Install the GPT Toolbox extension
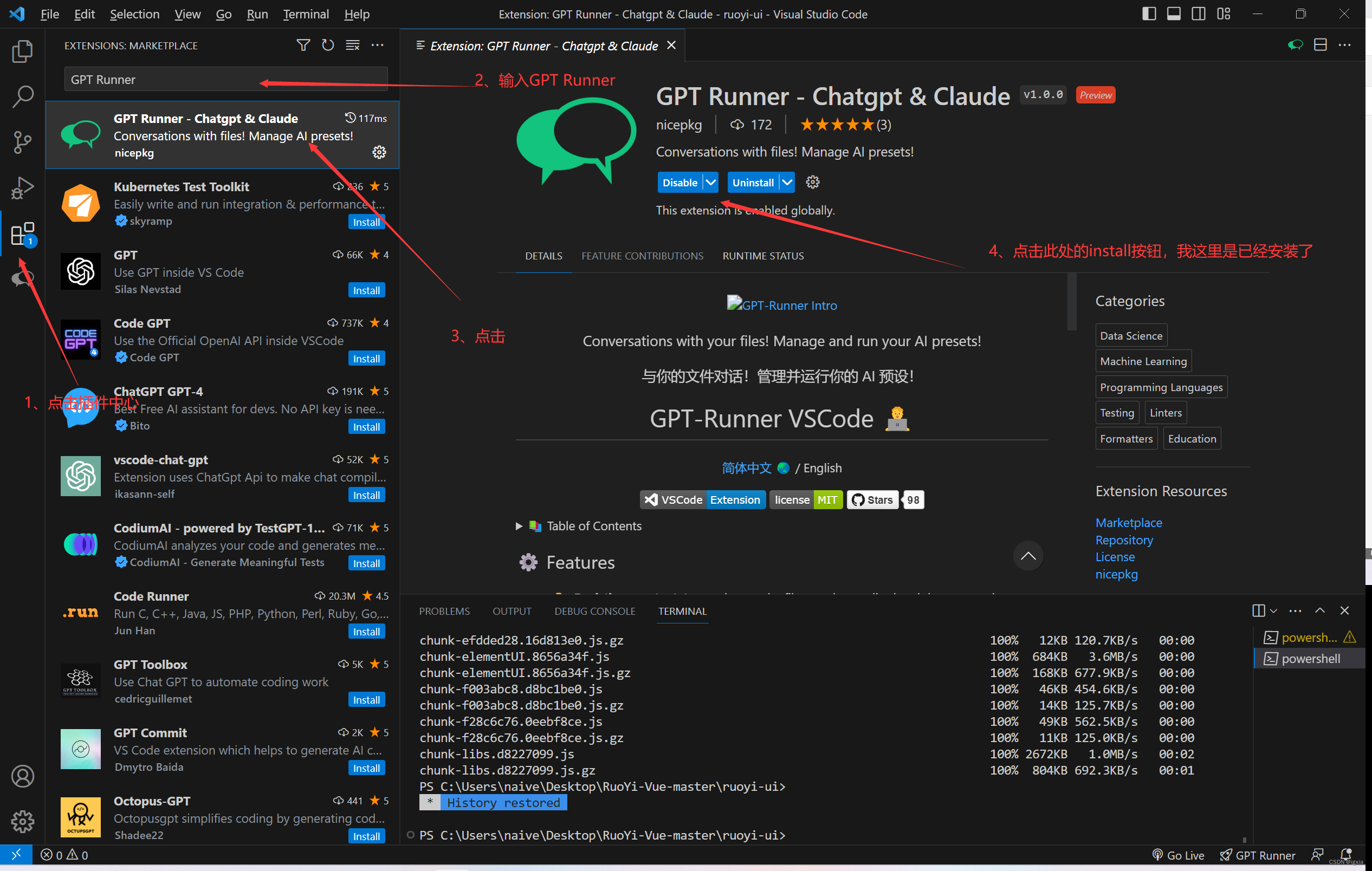 (366, 700)
